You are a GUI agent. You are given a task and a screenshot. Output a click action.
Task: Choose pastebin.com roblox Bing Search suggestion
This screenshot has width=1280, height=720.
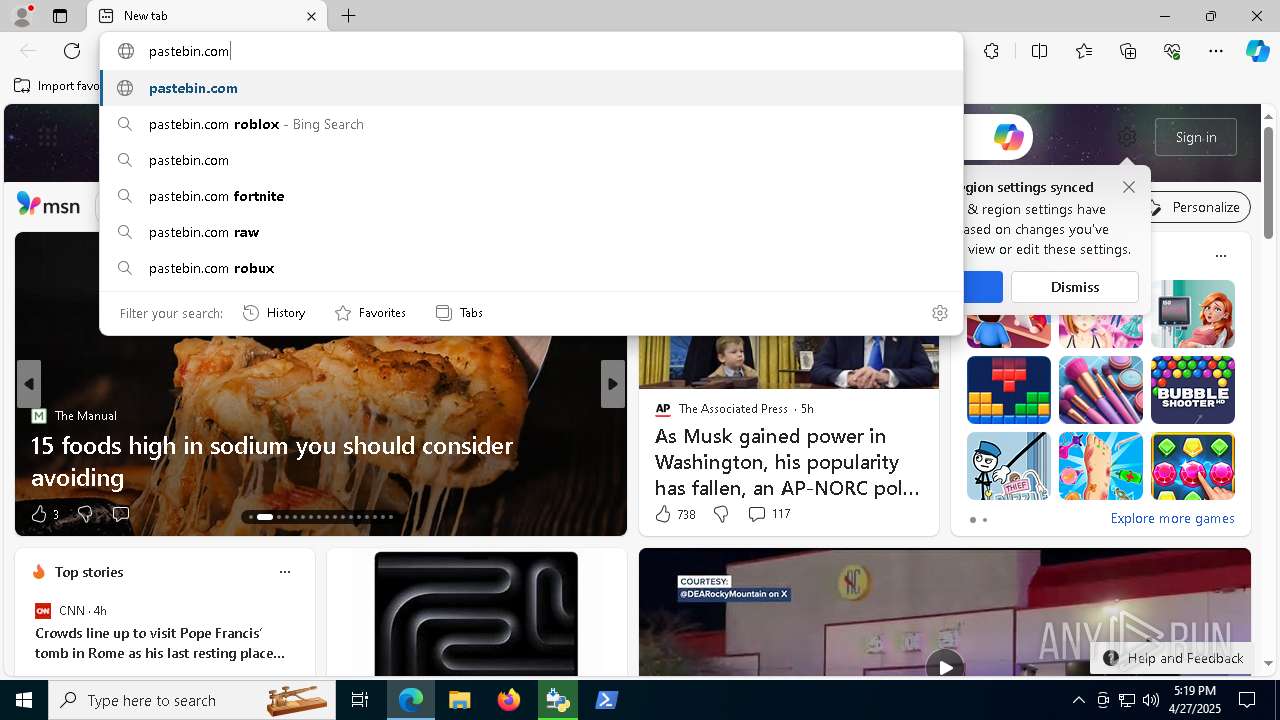(532, 124)
